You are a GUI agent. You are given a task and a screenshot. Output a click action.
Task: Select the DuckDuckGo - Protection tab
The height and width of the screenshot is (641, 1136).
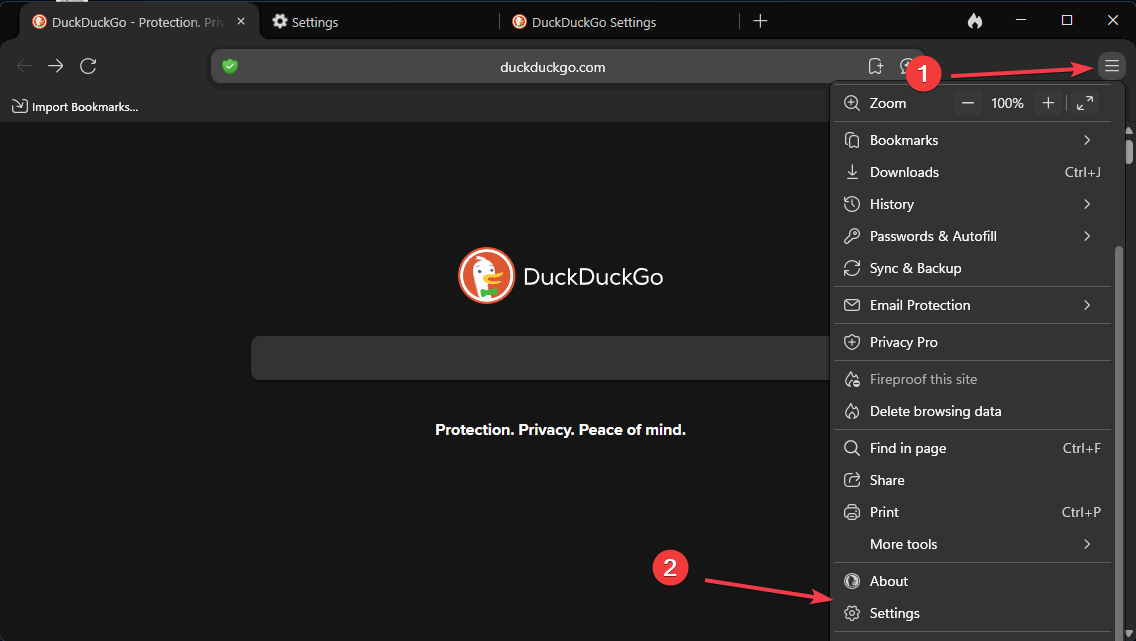(139, 22)
